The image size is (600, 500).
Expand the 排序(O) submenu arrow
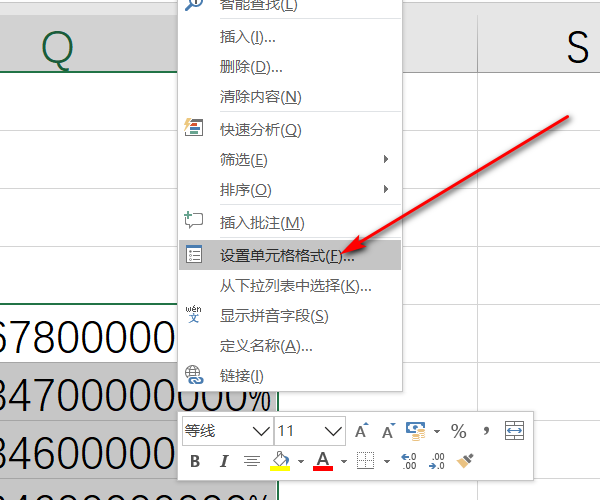coord(386,189)
